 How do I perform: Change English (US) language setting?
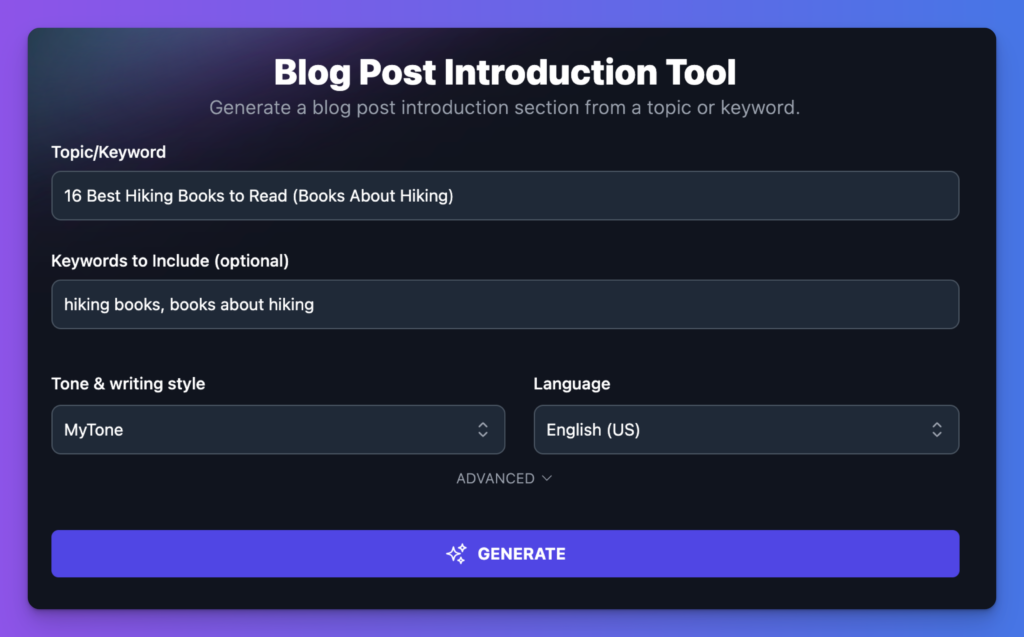click(x=746, y=429)
